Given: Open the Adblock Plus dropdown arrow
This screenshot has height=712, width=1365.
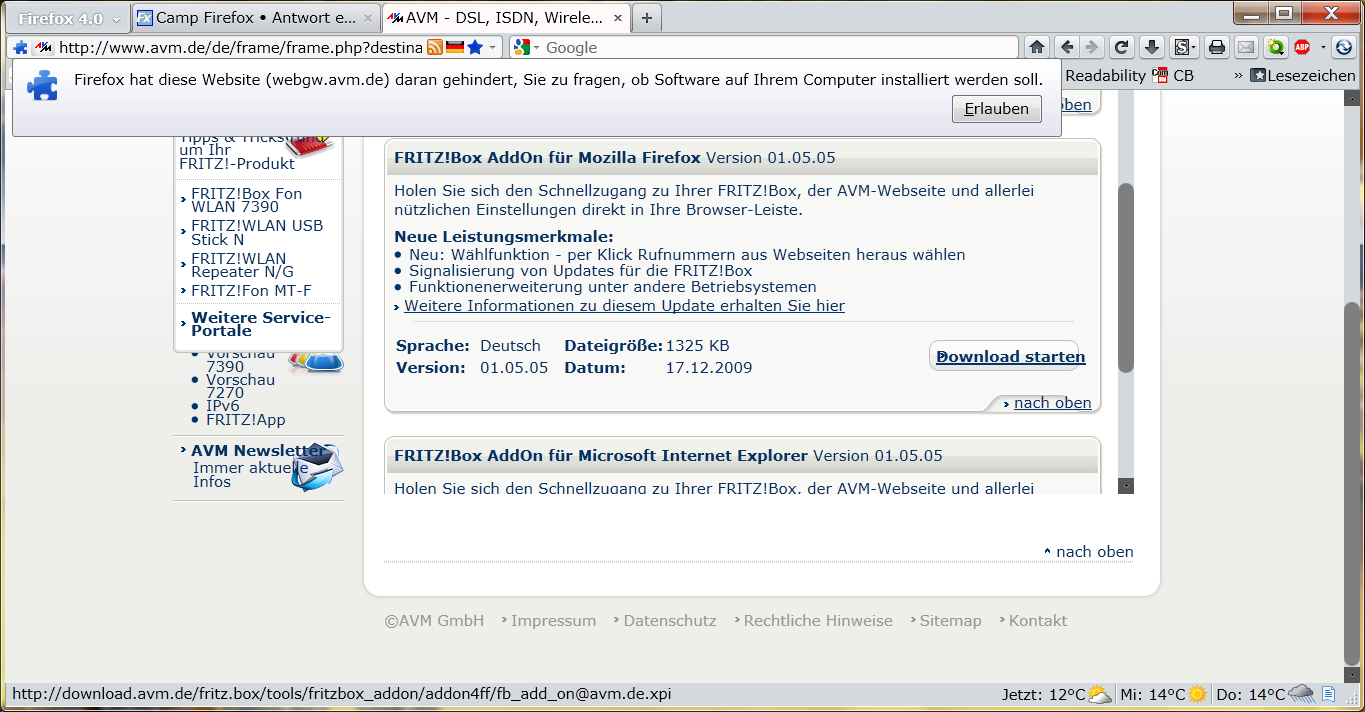Looking at the screenshot, I should pyautogui.click(x=1323, y=47).
